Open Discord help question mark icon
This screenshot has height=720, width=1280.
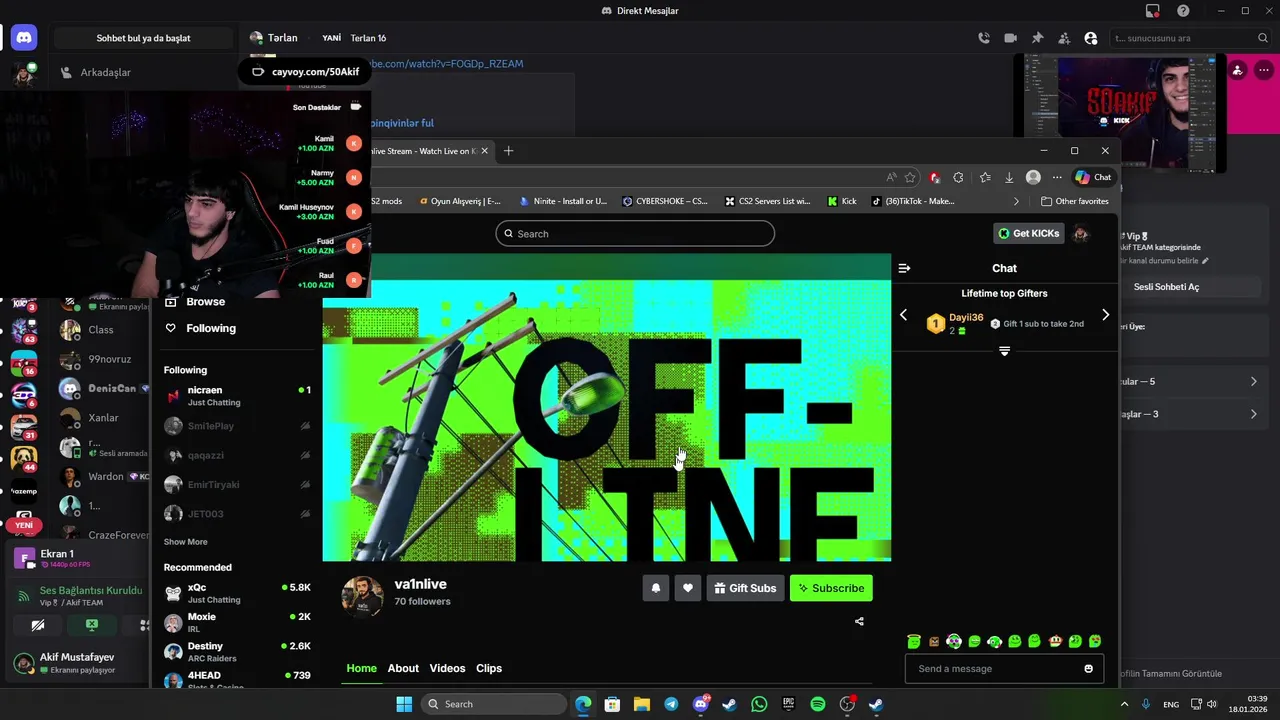1184,11
